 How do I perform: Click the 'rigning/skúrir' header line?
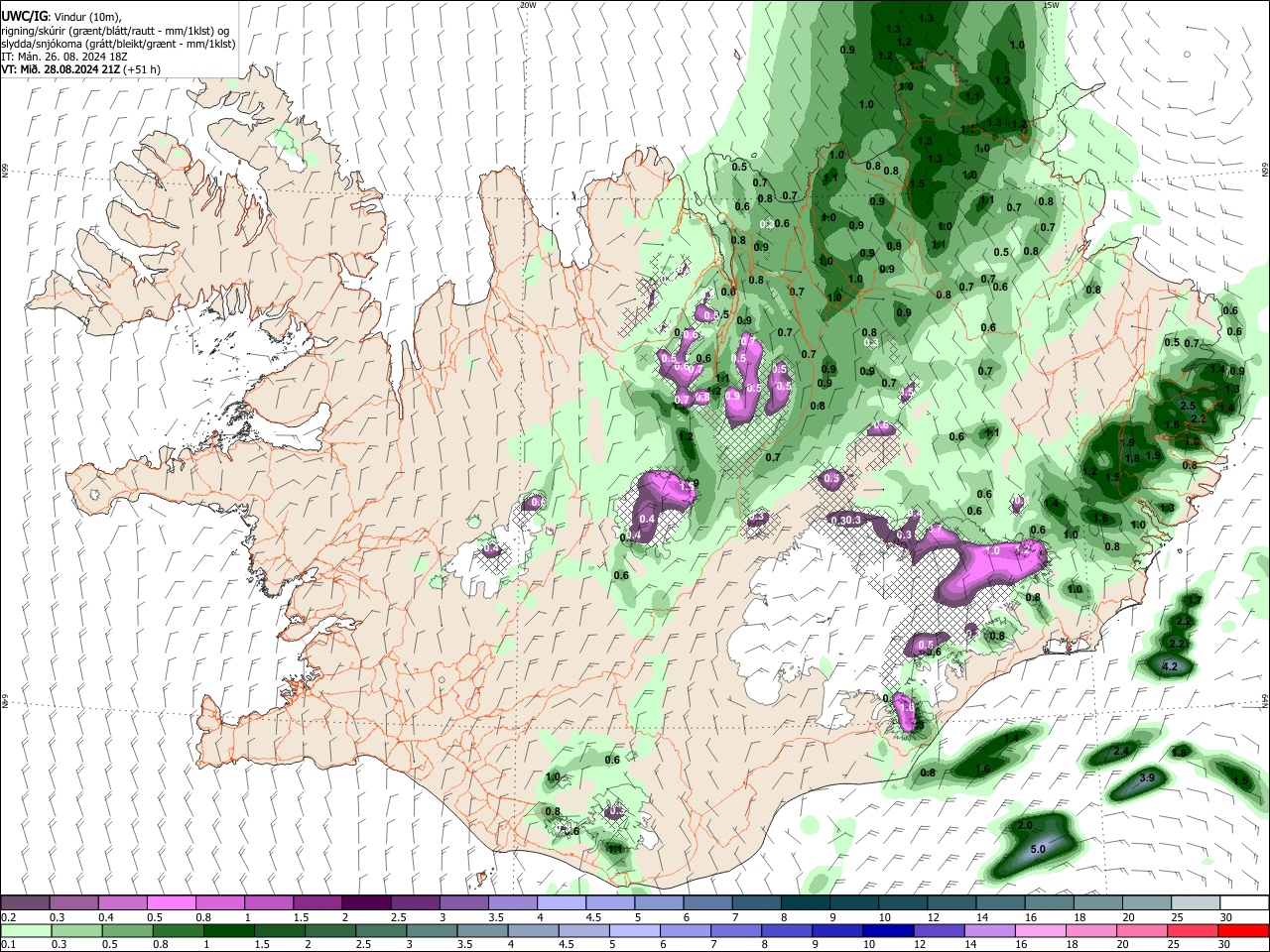coord(116,30)
